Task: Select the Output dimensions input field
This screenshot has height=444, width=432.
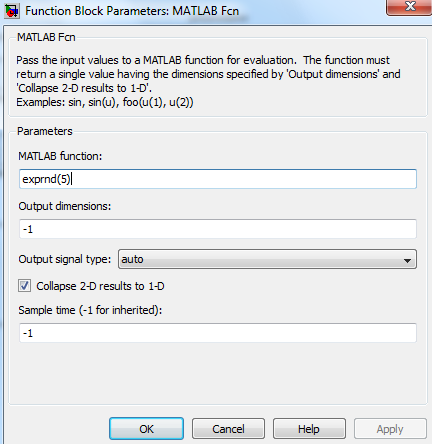Action: 218,229
